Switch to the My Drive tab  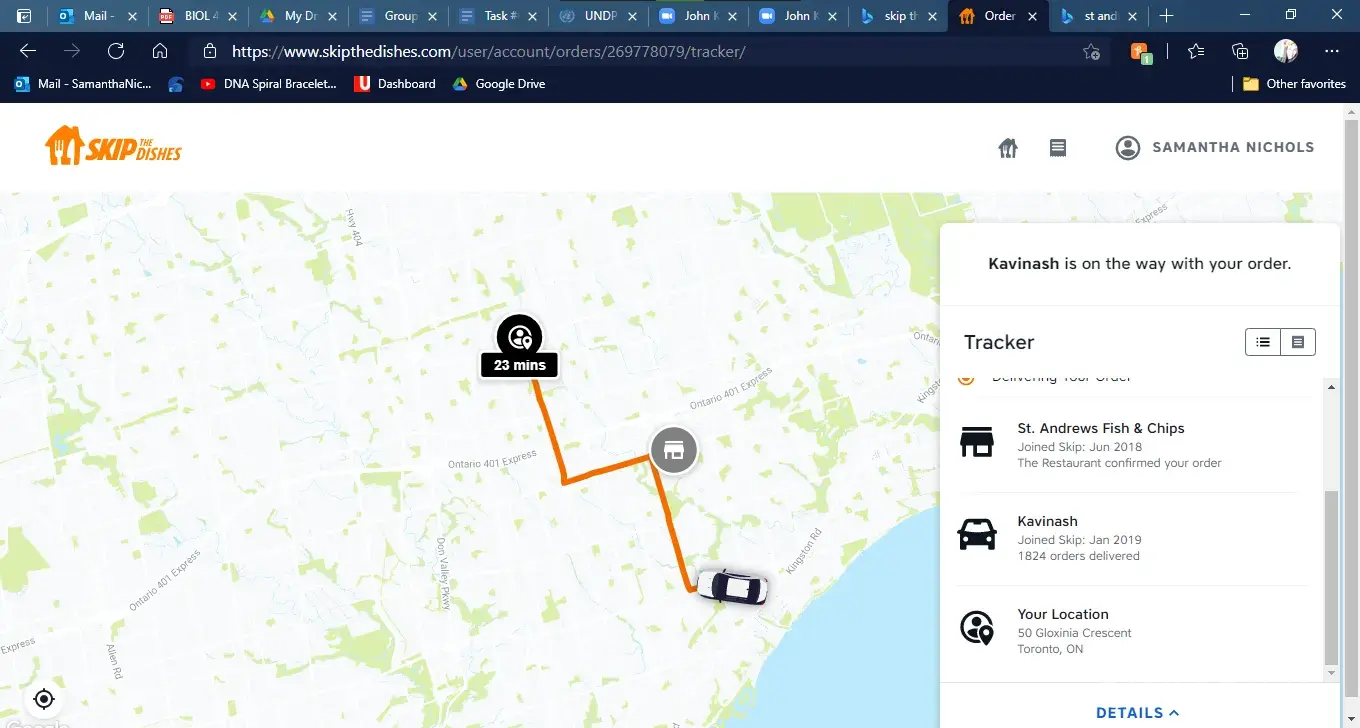coord(298,16)
